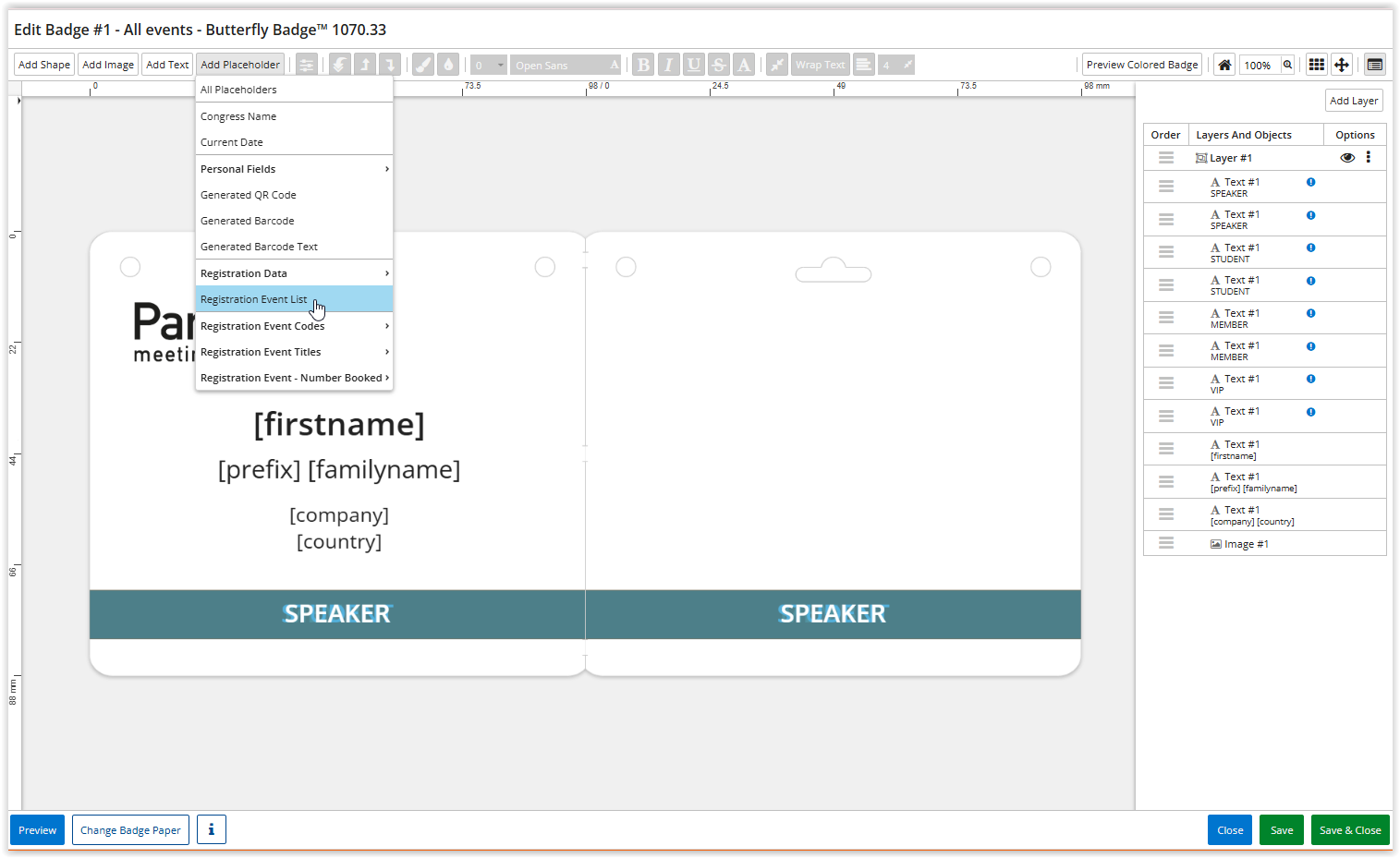This screenshot has width=1400, height=858.
Task: Click the info icon button at bottom
Action: 211,829
